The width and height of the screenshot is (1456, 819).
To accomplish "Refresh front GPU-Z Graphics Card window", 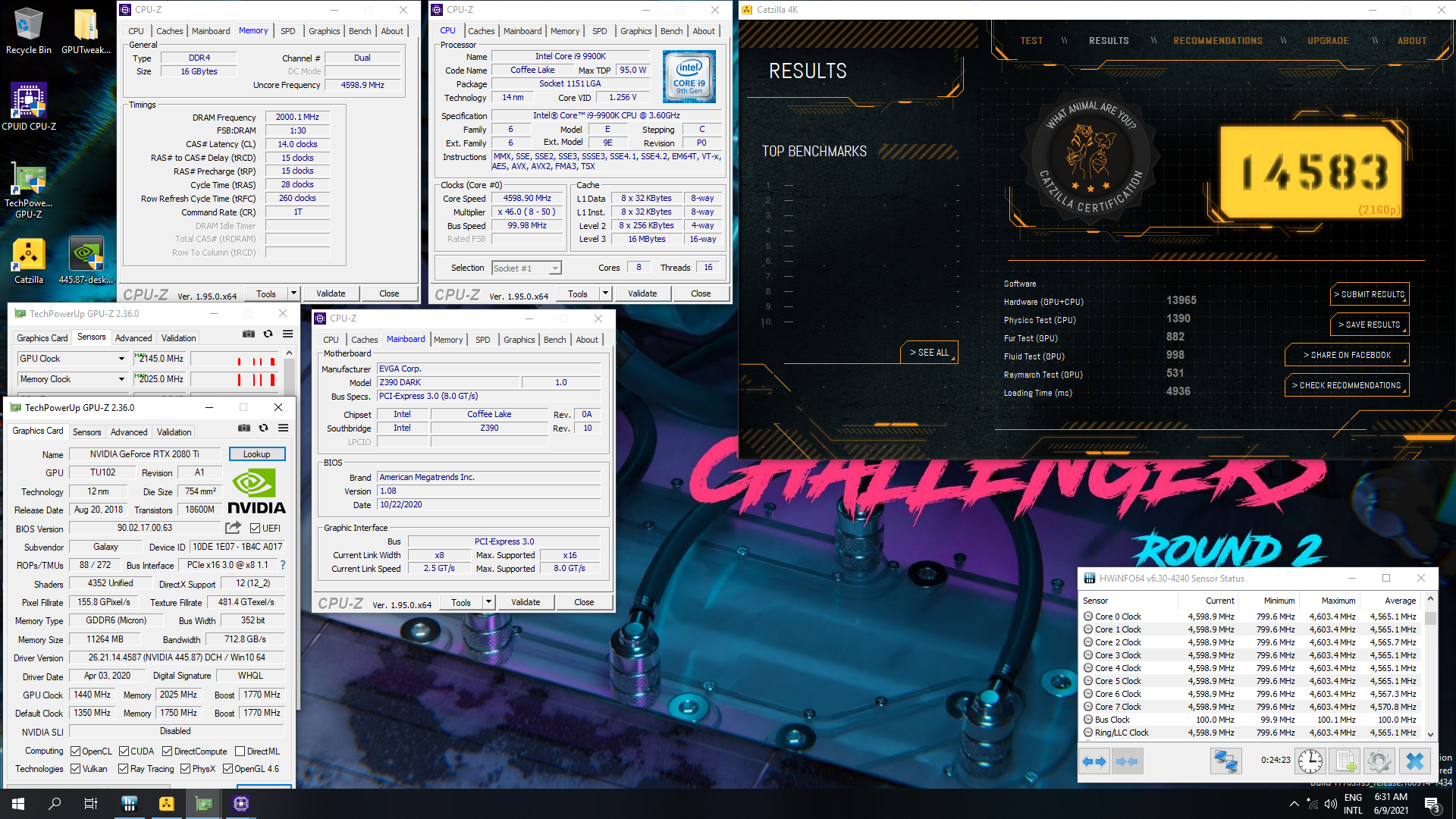I will click(263, 428).
